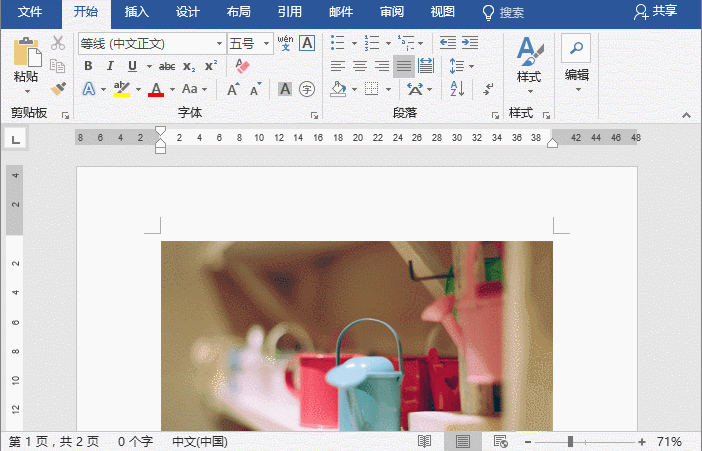Show or hide paragraph marks
This screenshot has width=702, height=451.
pos(488,89)
